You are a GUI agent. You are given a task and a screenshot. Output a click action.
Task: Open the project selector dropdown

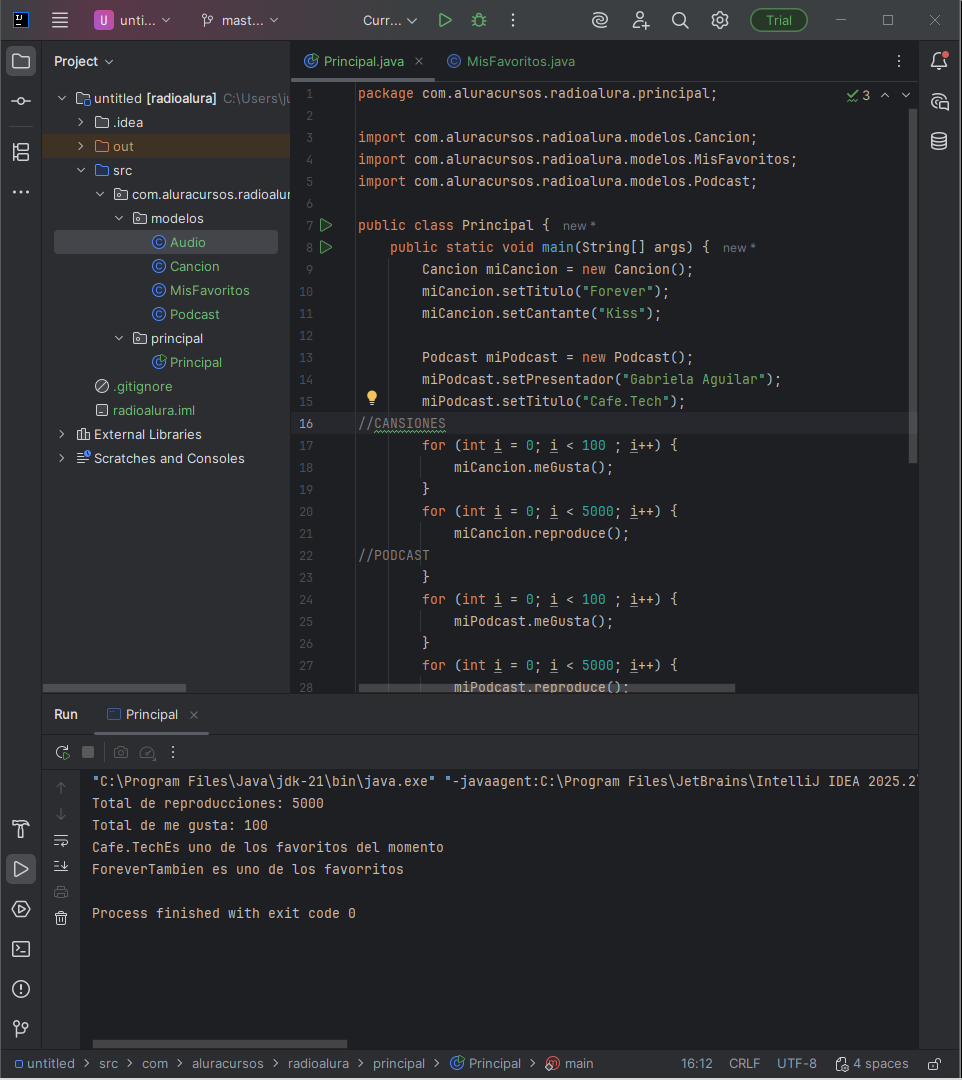pos(132,20)
